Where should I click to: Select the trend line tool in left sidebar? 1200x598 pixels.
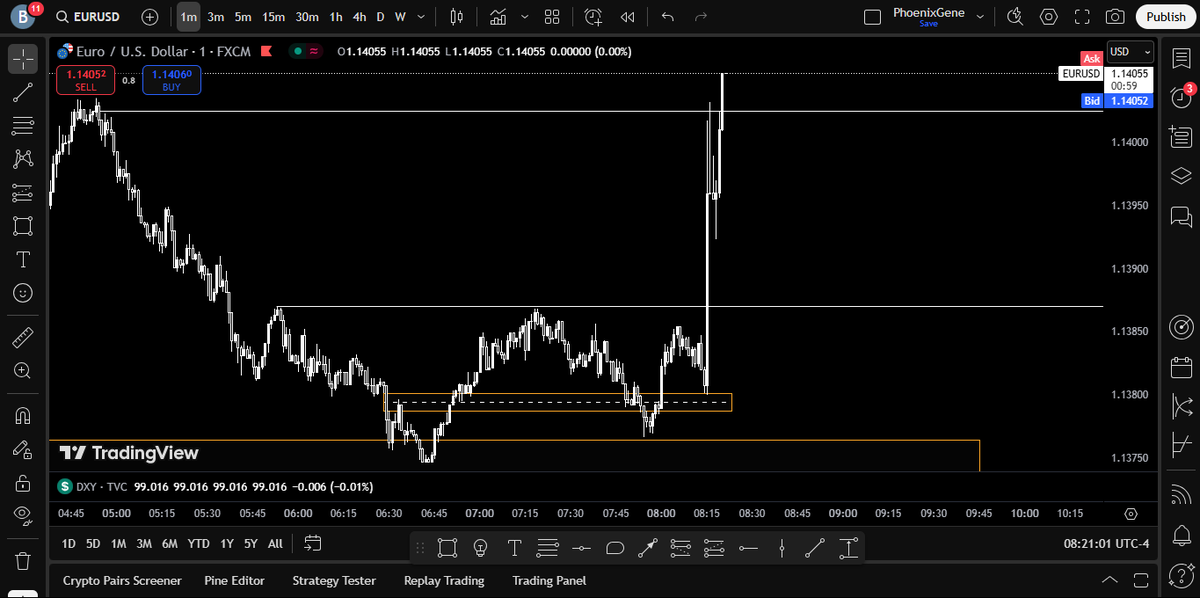(23, 92)
